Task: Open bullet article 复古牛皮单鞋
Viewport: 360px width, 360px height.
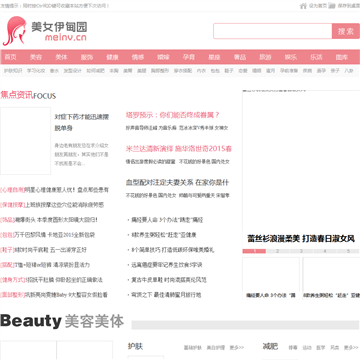Action: point(169,280)
